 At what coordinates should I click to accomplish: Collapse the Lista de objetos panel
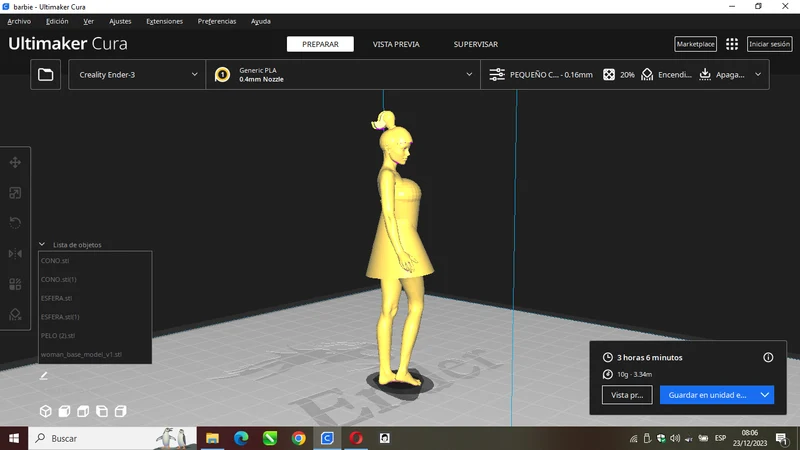[42, 244]
